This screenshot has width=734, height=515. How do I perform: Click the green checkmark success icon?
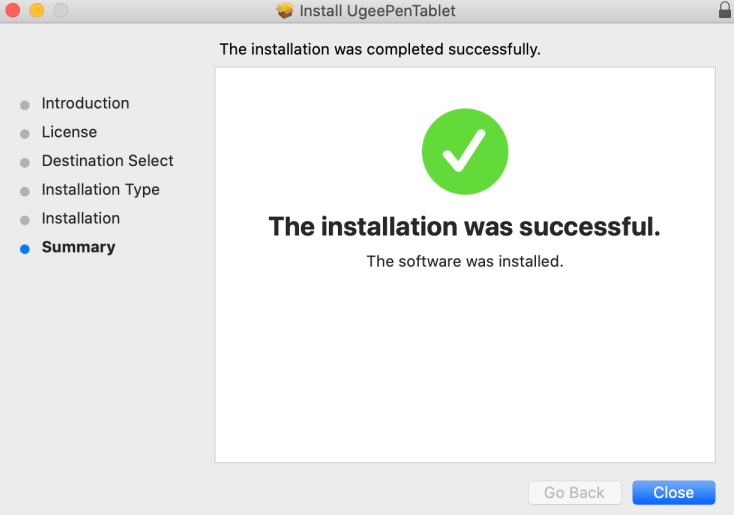(465, 151)
